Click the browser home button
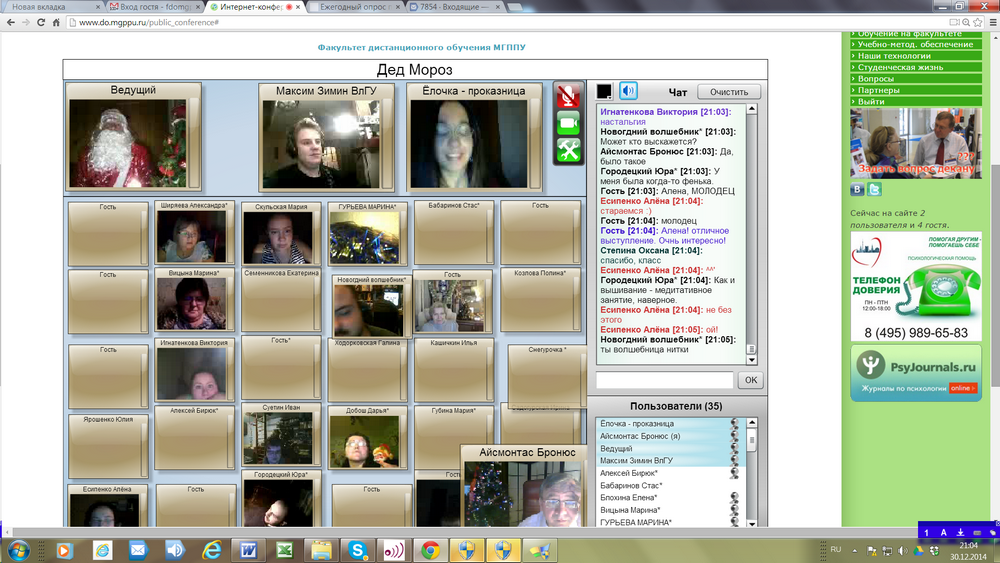 pos(56,22)
